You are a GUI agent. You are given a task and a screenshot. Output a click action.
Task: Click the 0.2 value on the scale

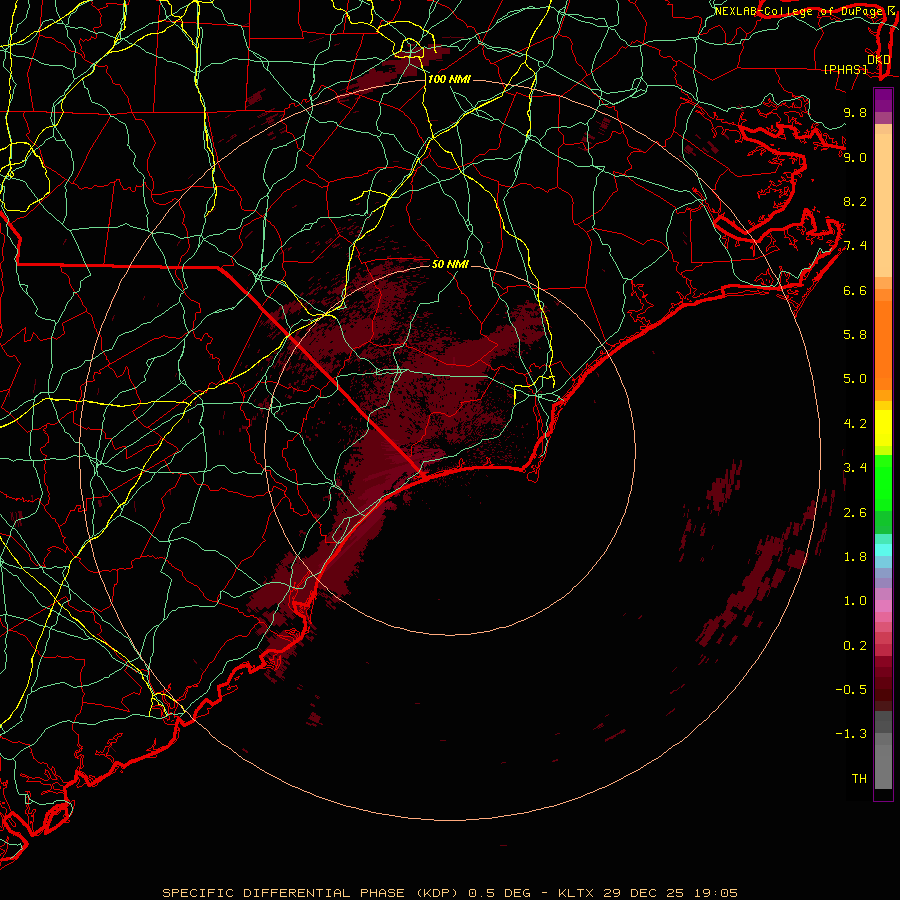855,646
